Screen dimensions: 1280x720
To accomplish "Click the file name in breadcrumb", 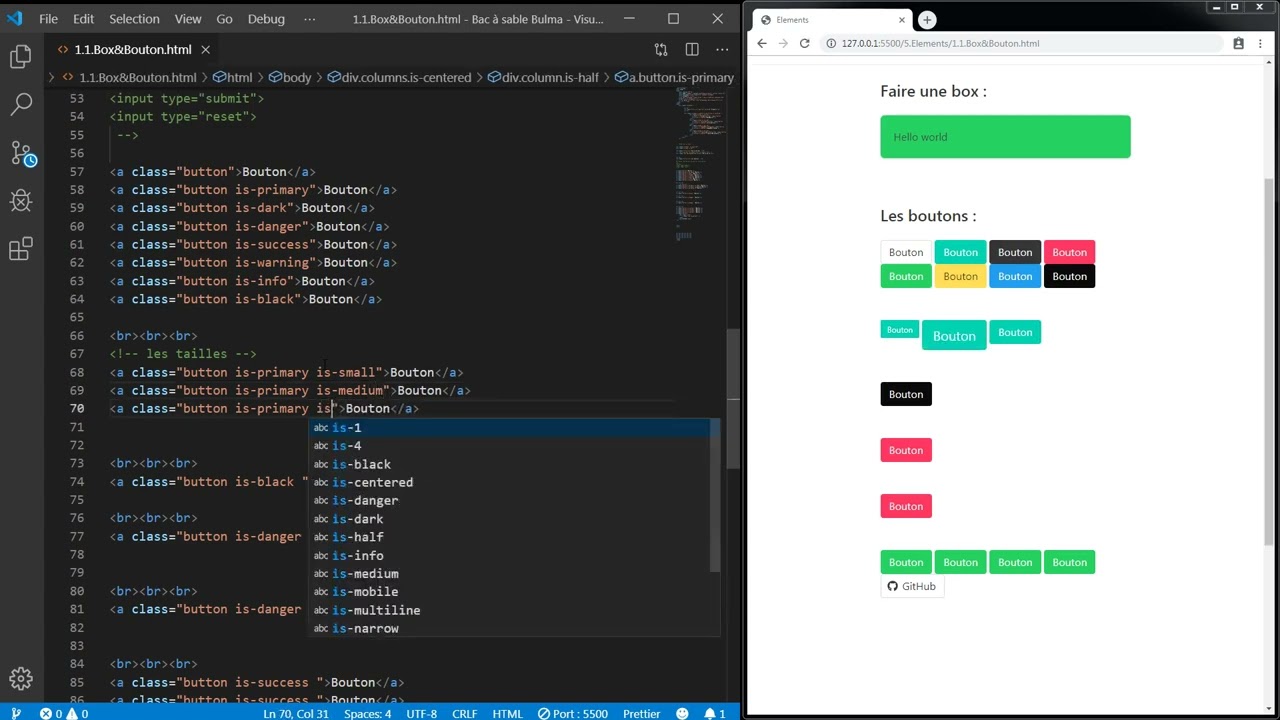I will [137, 77].
